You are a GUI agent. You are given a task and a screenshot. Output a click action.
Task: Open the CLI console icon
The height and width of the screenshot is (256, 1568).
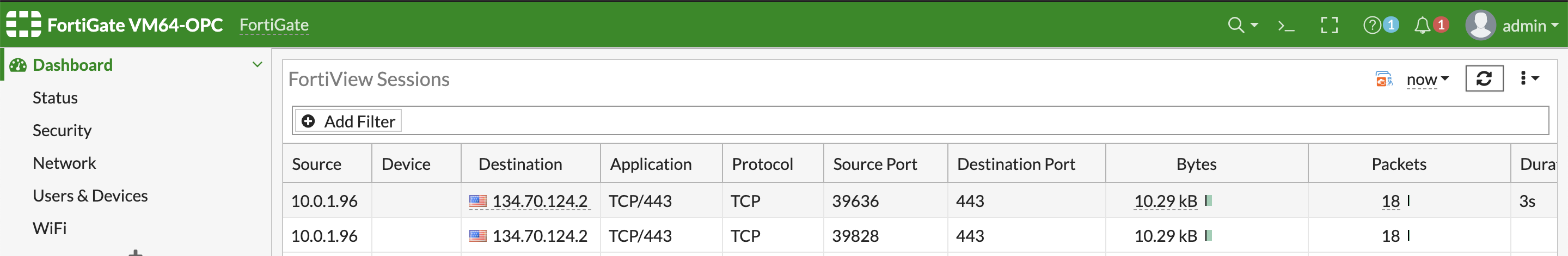coord(1285,26)
